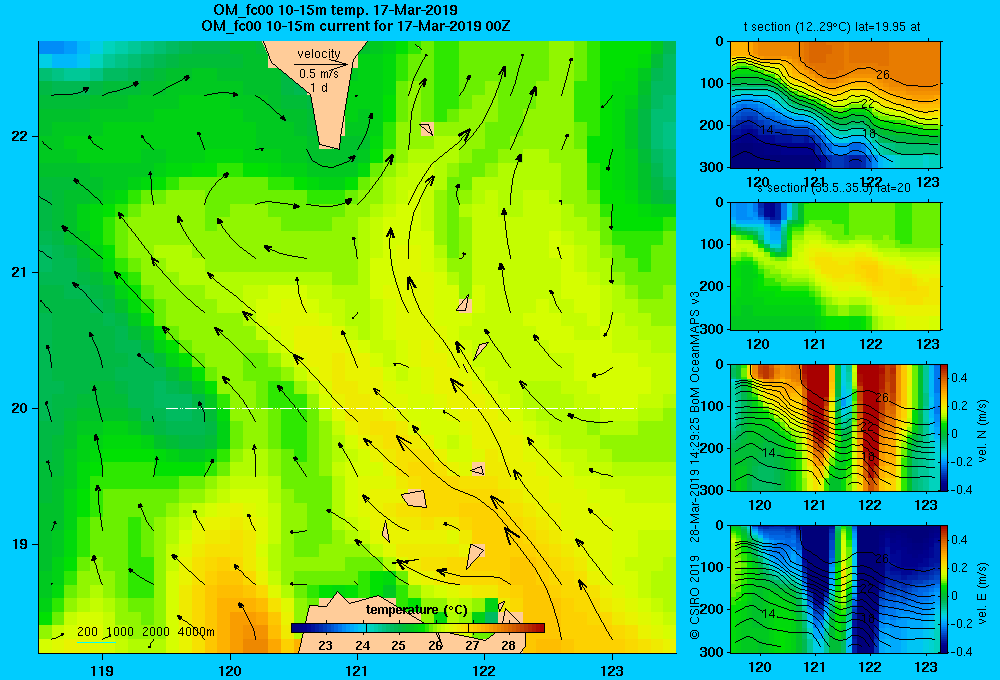
Task: Click the 23 tick on the temperature bar
Action: click(x=325, y=646)
